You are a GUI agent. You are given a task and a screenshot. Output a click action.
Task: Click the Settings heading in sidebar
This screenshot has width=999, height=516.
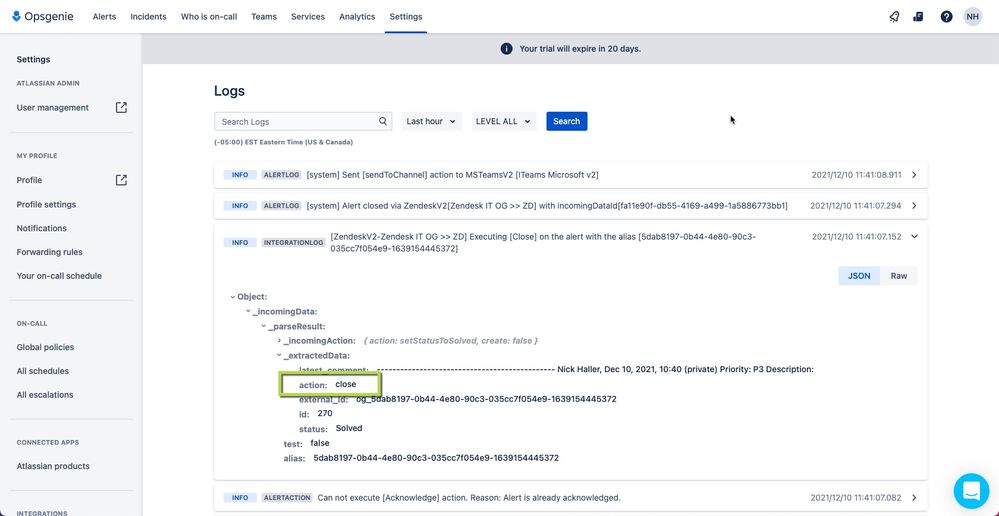coord(33,59)
